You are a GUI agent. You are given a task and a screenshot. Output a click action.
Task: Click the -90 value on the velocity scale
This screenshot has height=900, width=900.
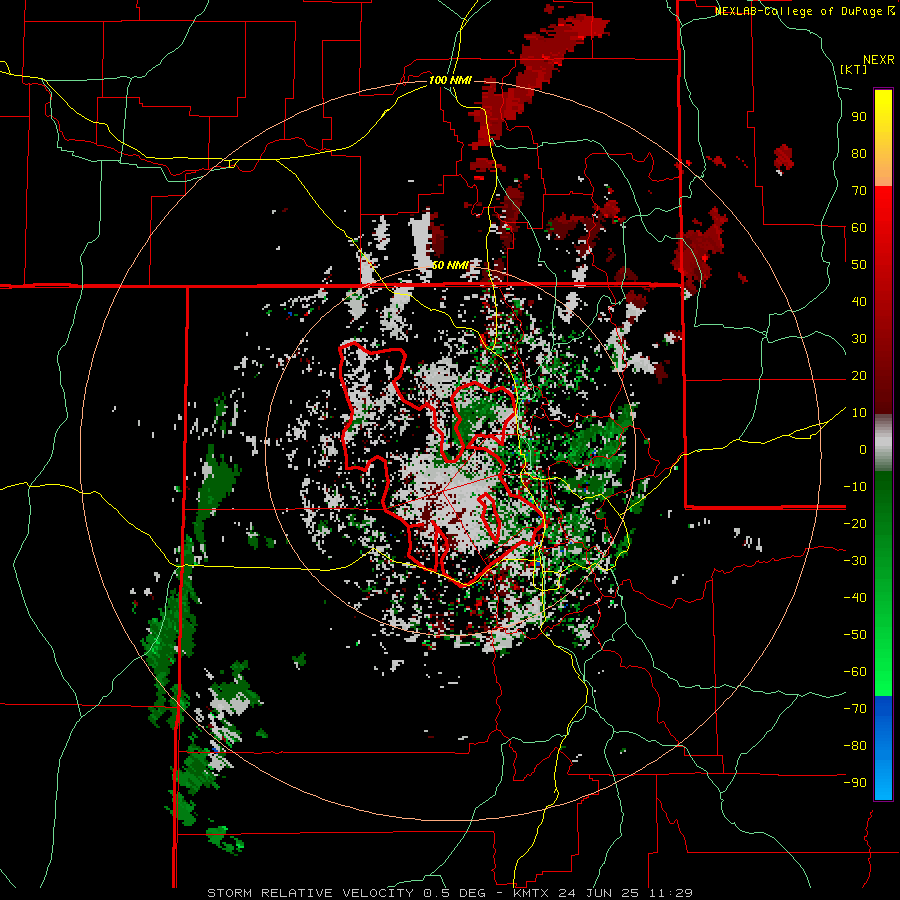coord(855,783)
